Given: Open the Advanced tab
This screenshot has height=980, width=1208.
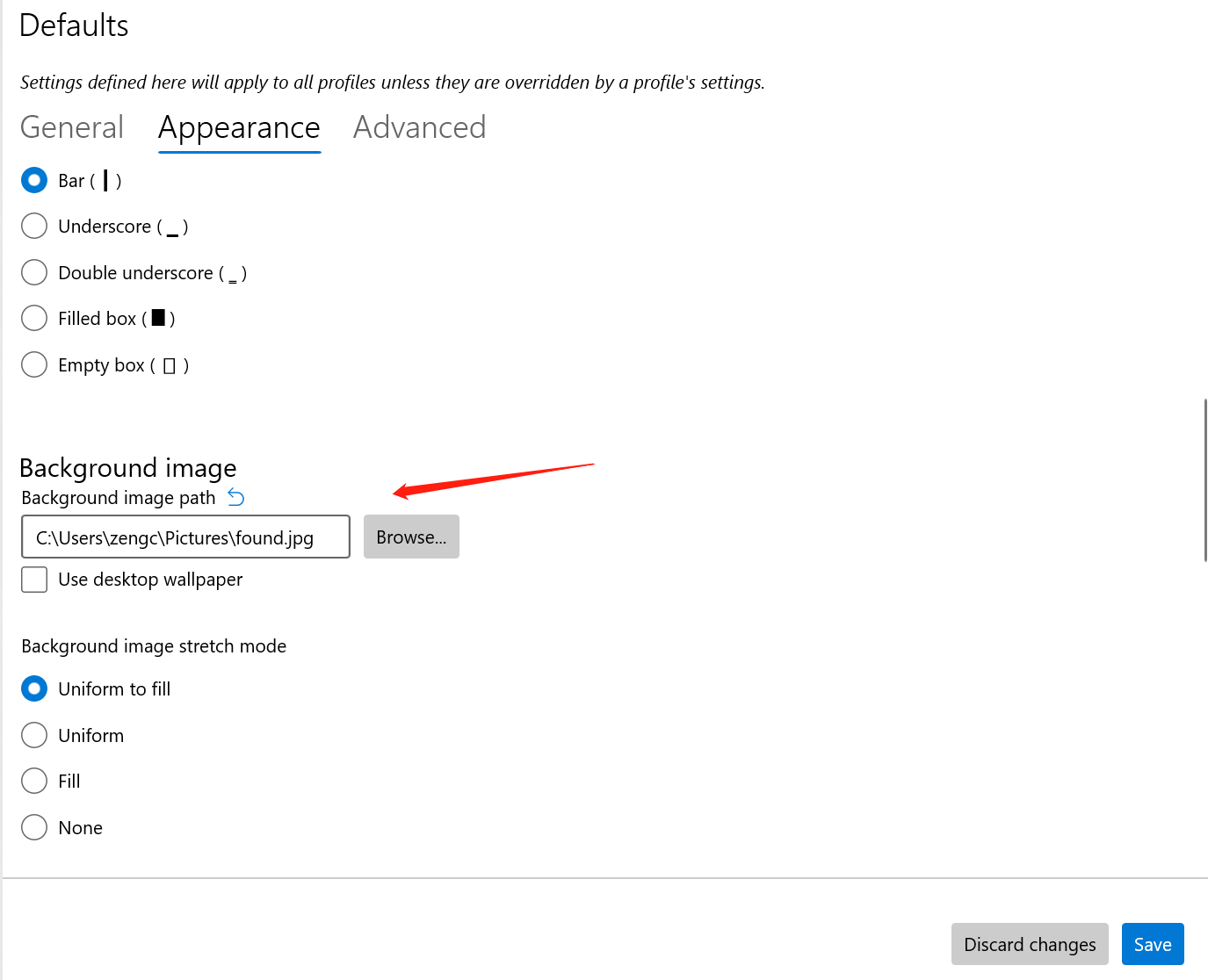Looking at the screenshot, I should tap(419, 127).
